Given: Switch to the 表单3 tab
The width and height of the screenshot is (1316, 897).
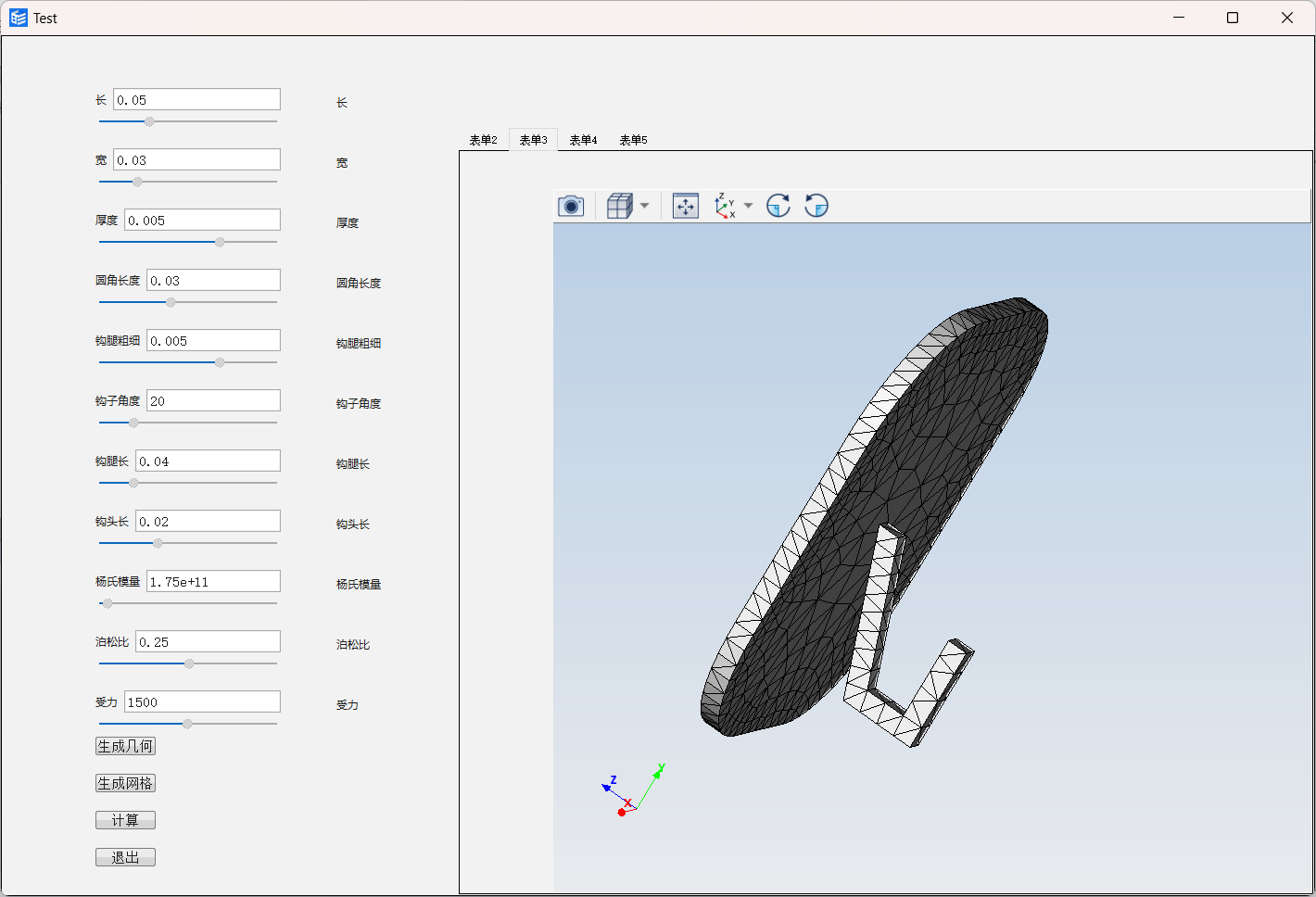Looking at the screenshot, I should (x=533, y=140).
